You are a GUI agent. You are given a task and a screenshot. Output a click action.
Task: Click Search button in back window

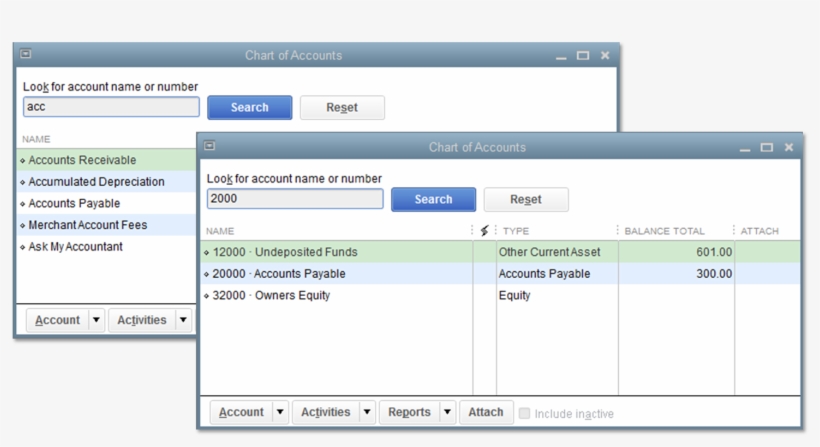249,107
